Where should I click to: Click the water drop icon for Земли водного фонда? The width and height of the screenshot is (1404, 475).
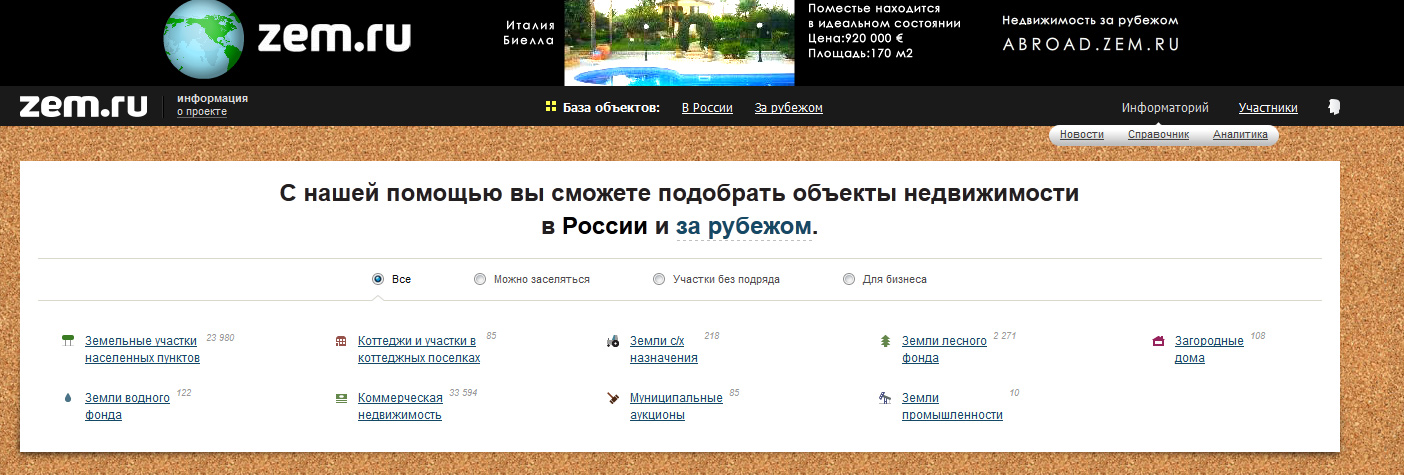pos(68,398)
